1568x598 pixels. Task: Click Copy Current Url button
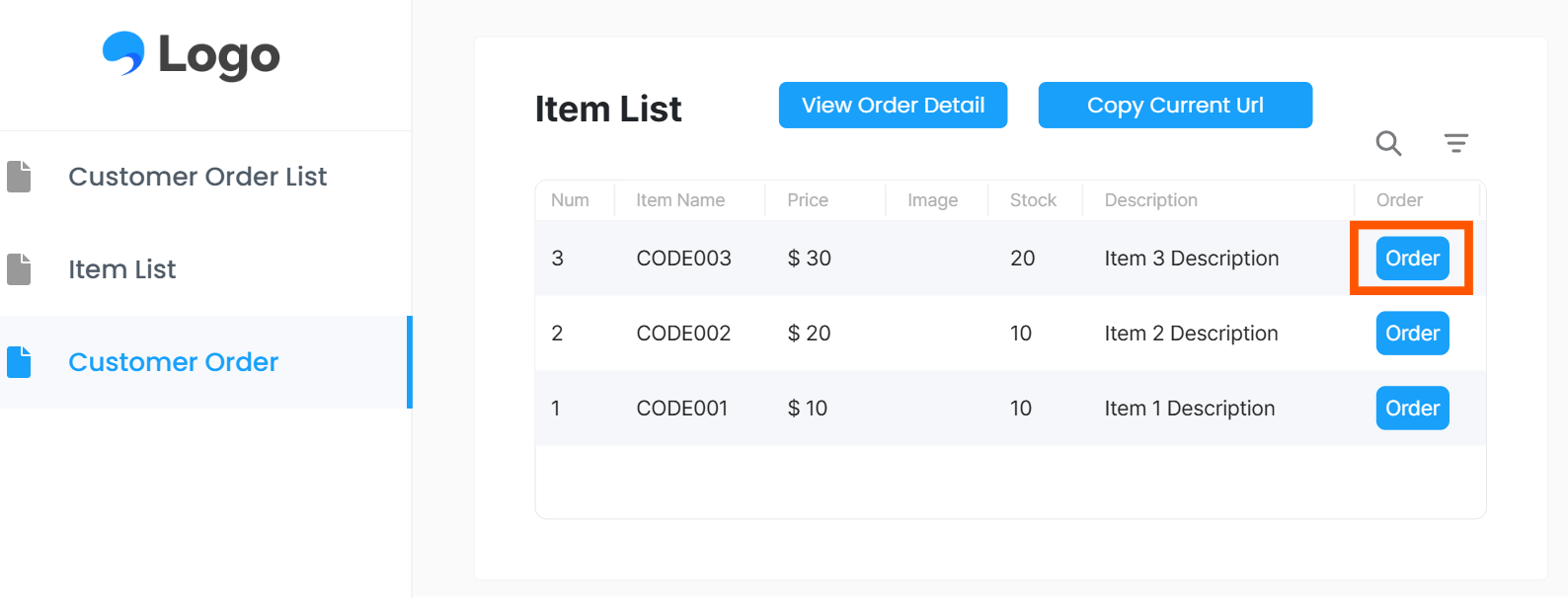point(1175,105)
